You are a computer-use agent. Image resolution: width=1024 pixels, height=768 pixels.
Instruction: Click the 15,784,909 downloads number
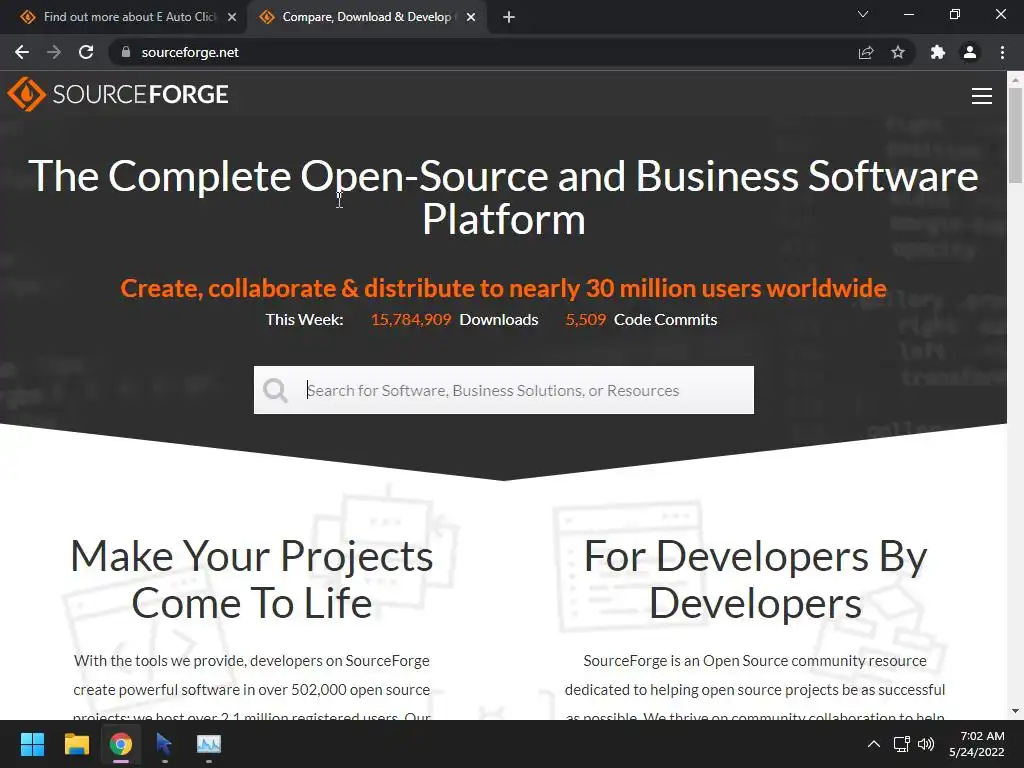click(411, 319)
